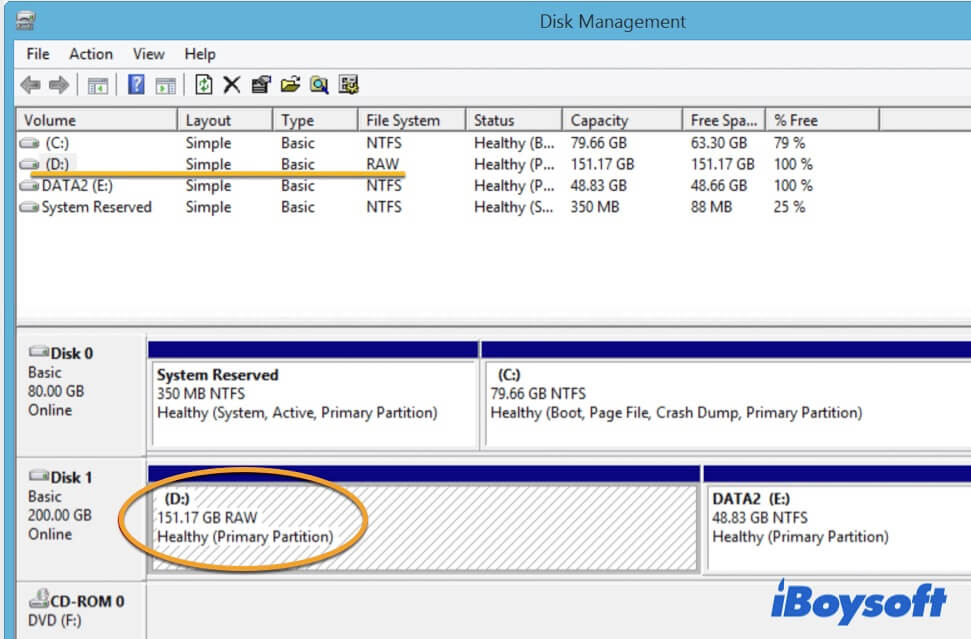
Task: Open the View menu
Action: click(149, 54)
